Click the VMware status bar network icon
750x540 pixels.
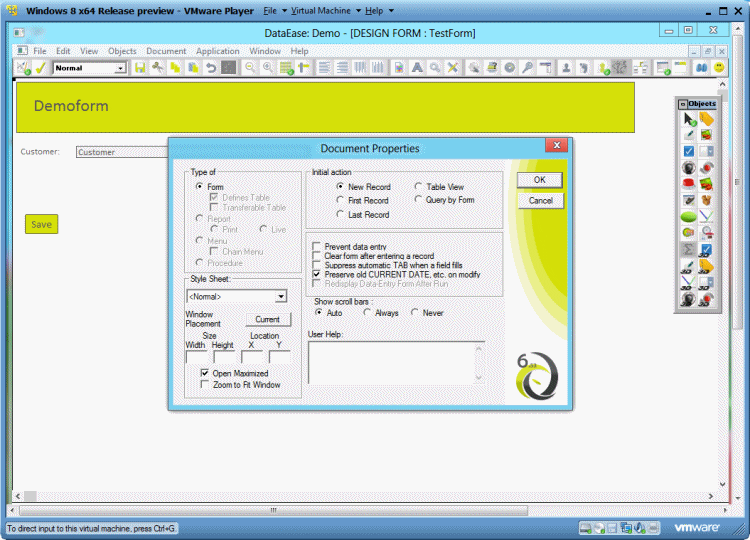[626, 528]
